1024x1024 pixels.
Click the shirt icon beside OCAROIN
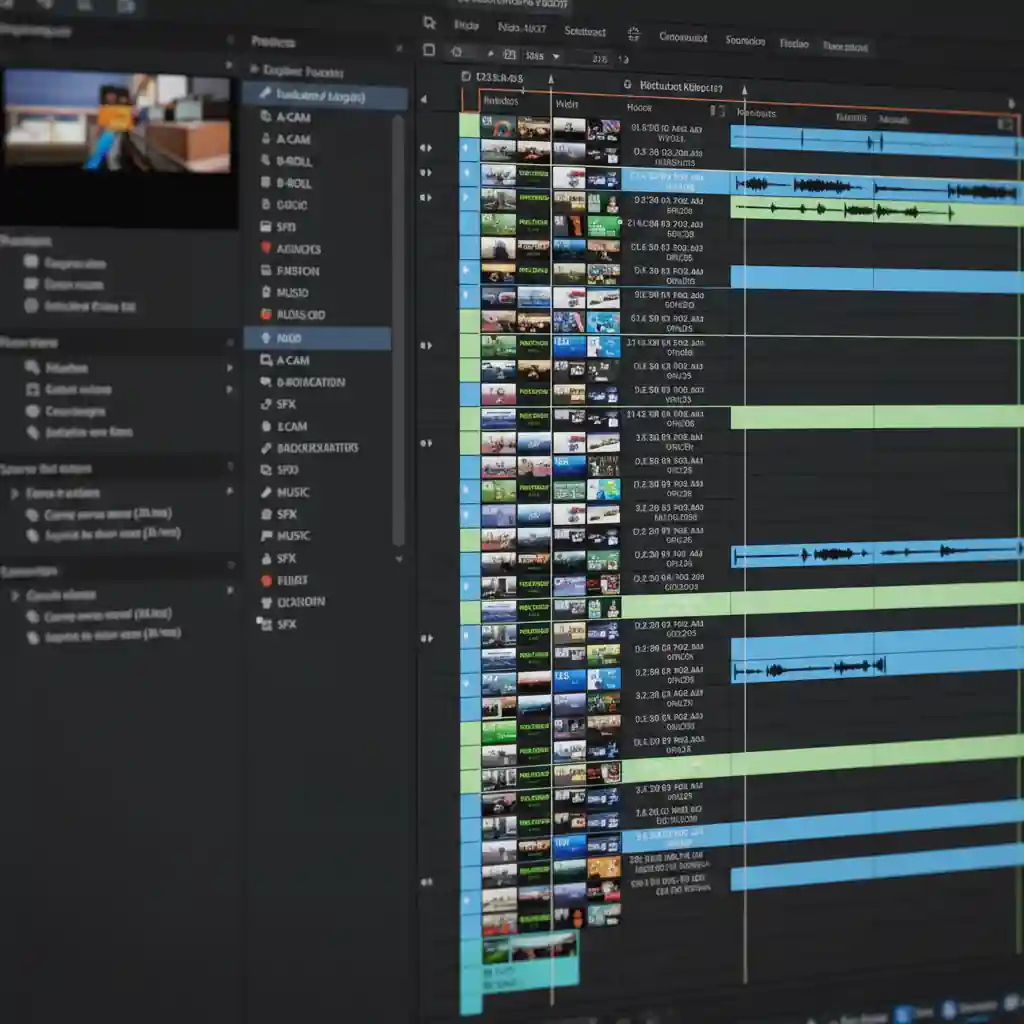tap(266, 602)
